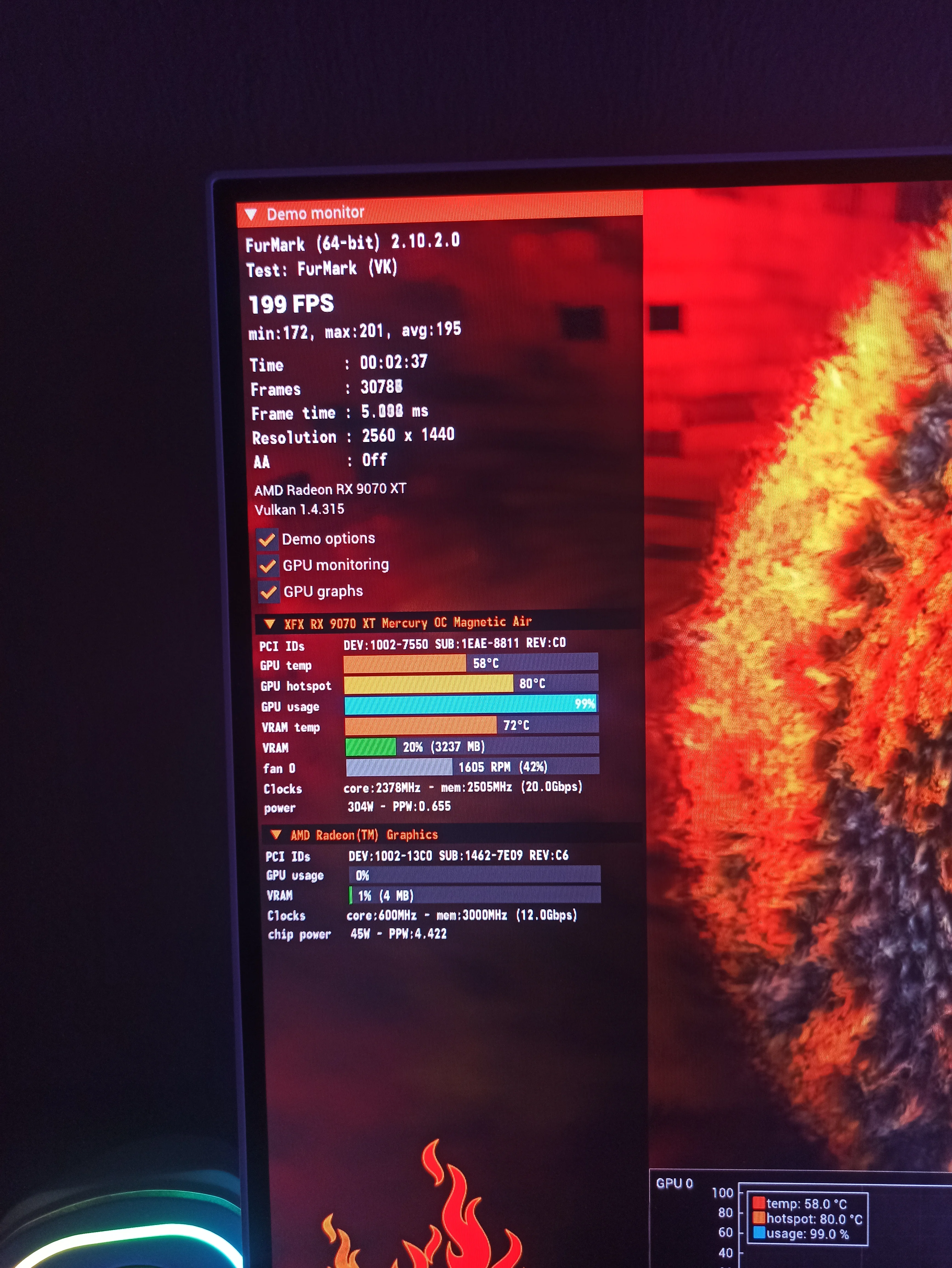Click the blue usage legend swatch
Screen dimensions: 952x1268
tap(759, 1232)
